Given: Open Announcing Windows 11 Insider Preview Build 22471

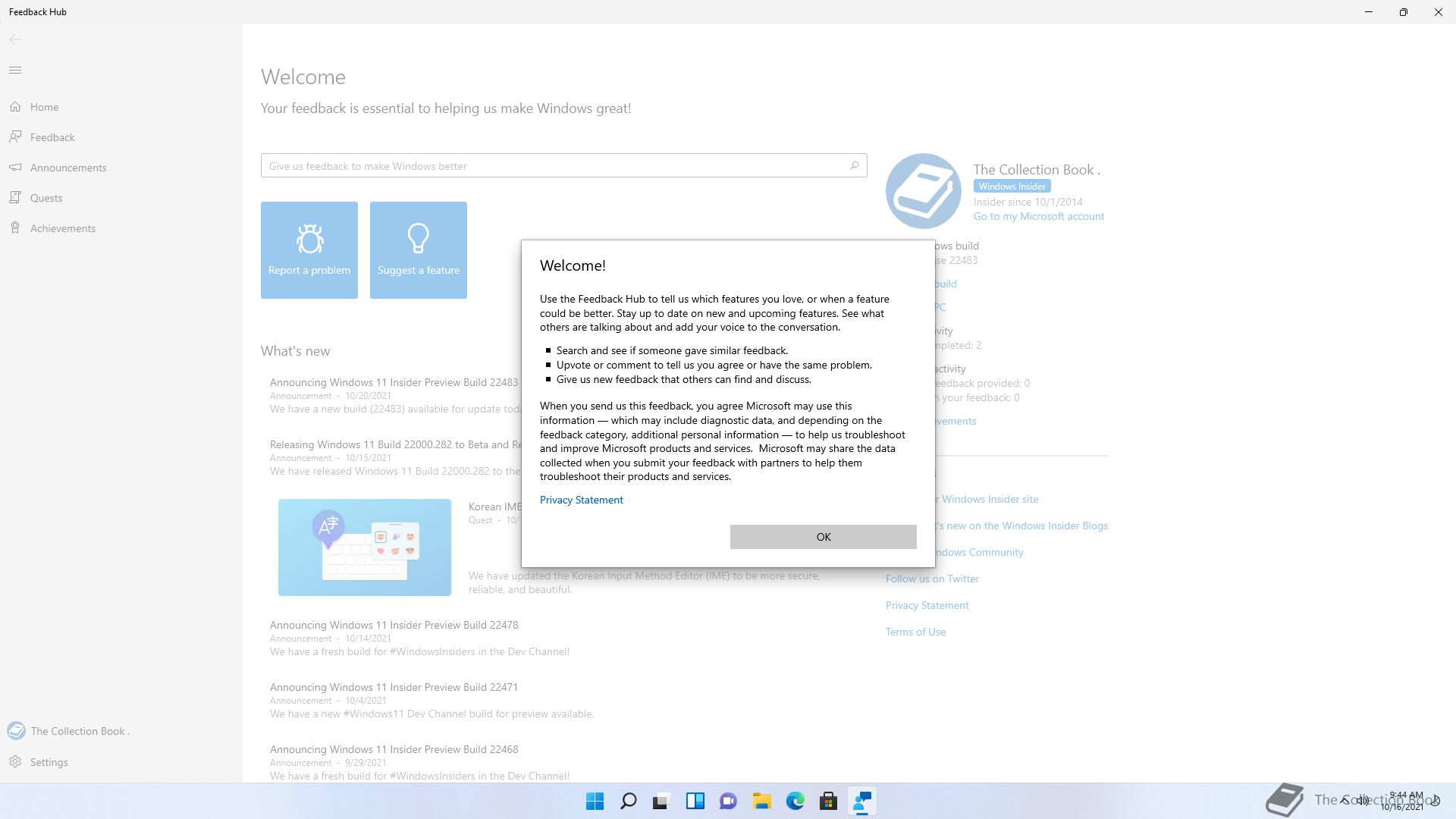Looking at the screenshot, I should coord(394,687).
